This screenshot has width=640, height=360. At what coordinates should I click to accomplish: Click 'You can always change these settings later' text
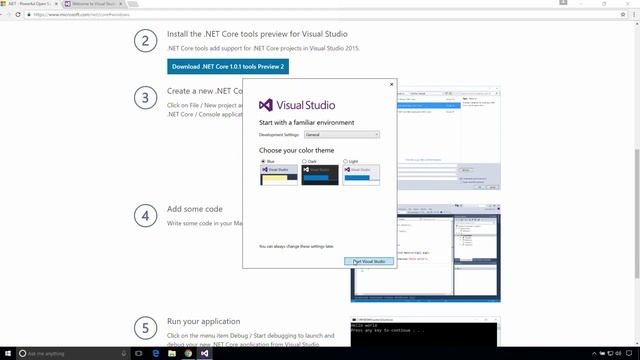296,247
